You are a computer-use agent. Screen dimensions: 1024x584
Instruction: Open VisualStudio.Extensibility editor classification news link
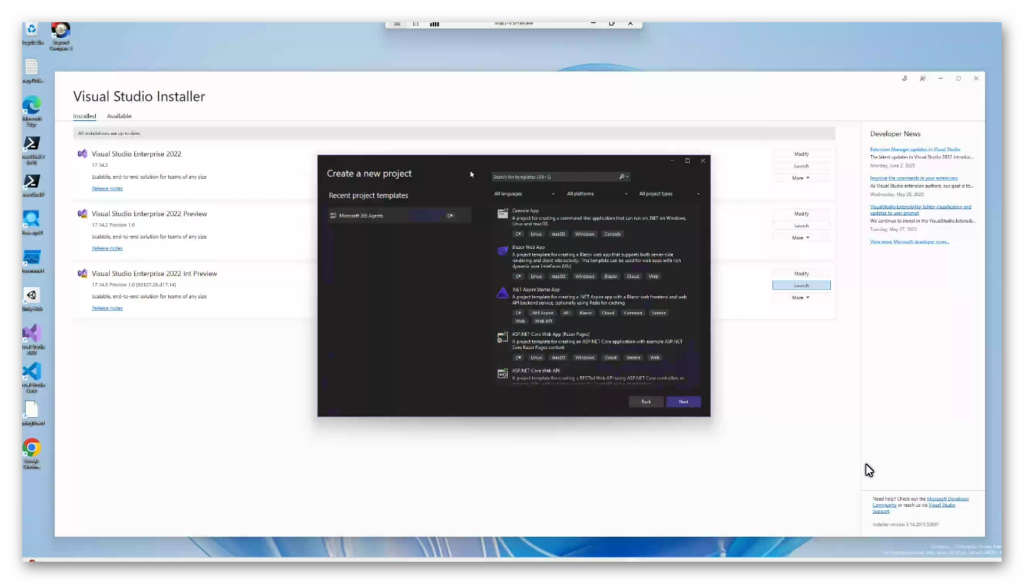(x=920, y=210)
